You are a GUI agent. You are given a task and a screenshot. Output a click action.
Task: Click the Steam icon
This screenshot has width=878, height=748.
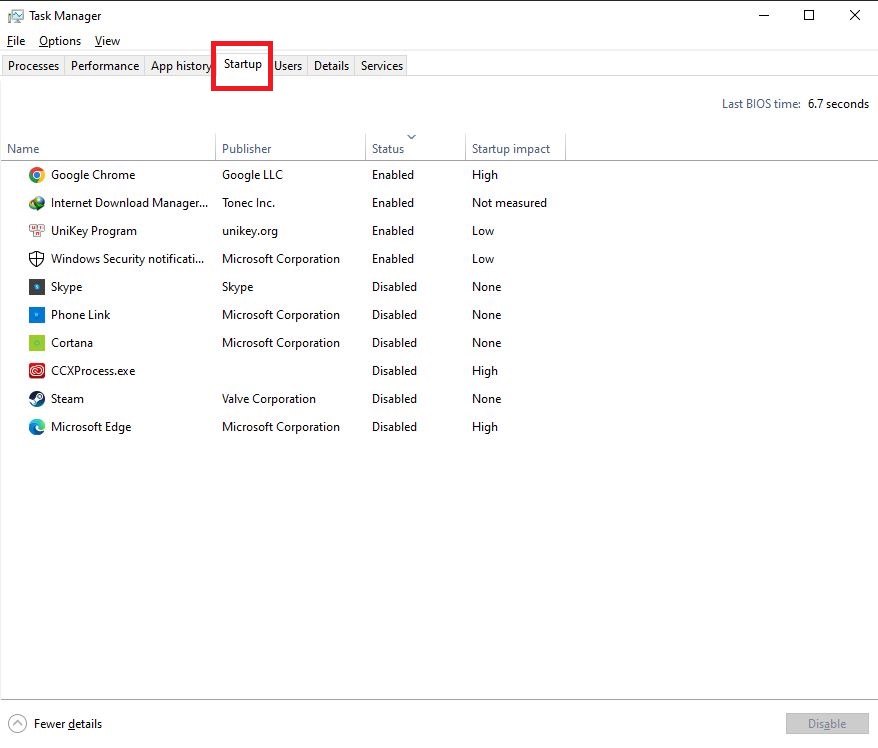[x=37, y=399]
